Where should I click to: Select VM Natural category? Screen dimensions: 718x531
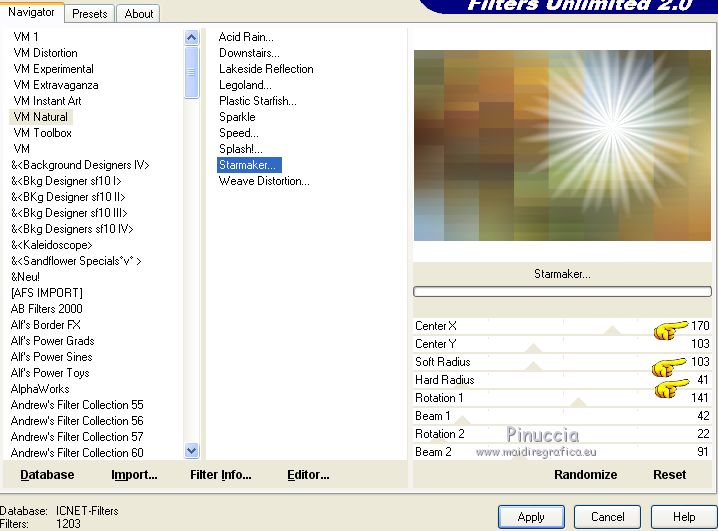click(41, 117)
